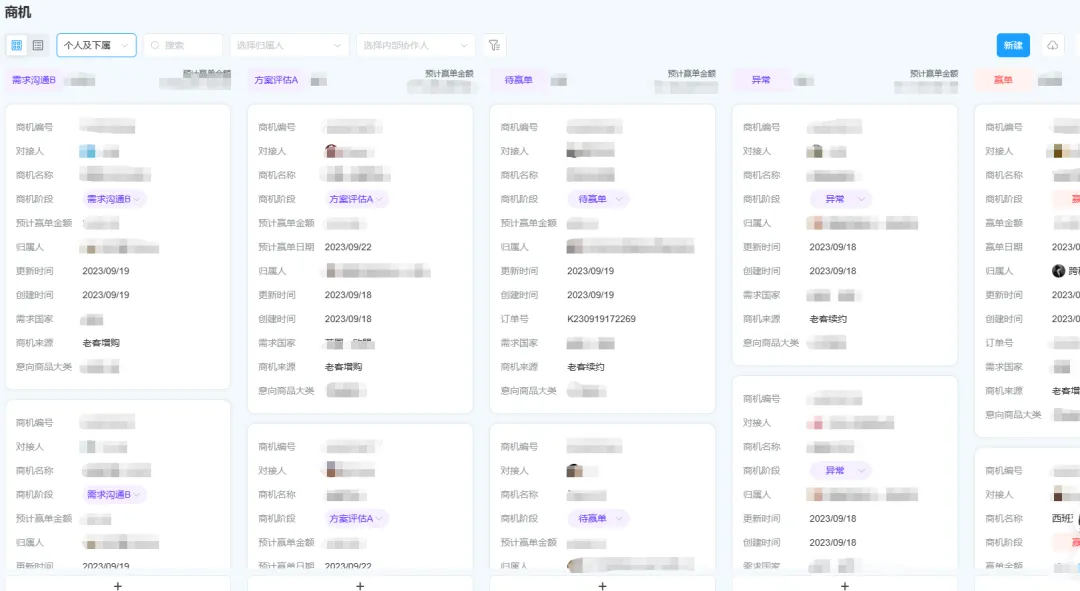
Task: Open the advanced filter icon
Action: pyautogui.click(x=494, y=45)
